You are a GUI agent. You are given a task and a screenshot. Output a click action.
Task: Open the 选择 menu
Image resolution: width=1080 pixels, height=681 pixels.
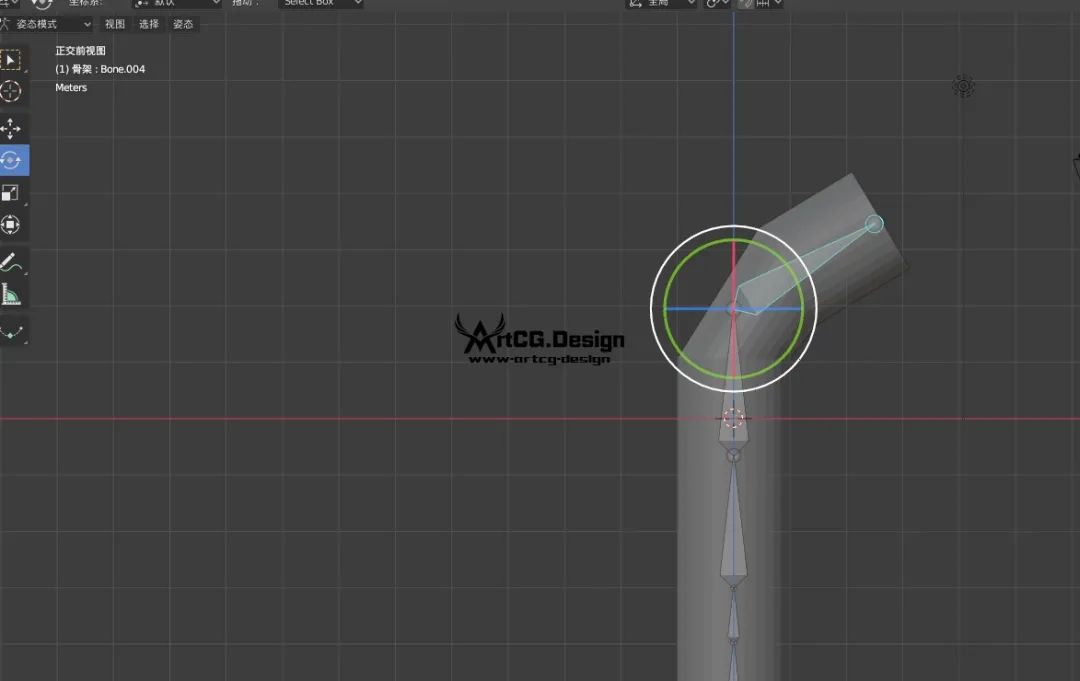[x=149, y=24]
